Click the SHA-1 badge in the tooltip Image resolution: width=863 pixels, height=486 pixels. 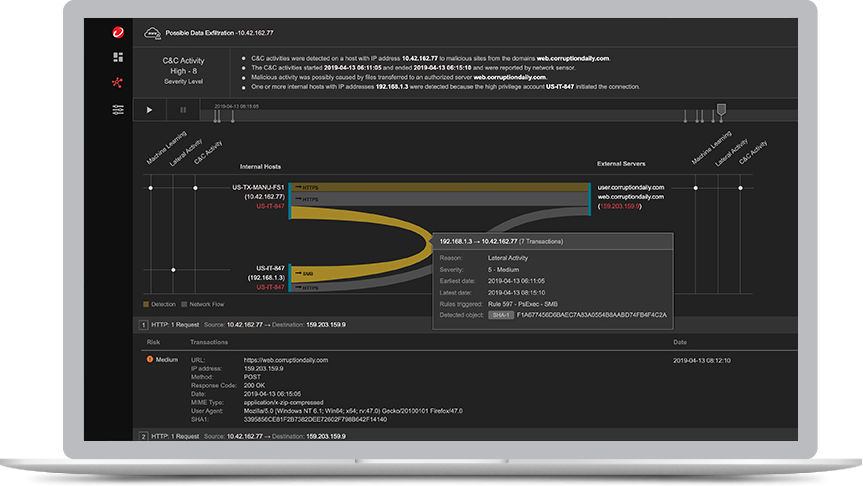point(501,315)
